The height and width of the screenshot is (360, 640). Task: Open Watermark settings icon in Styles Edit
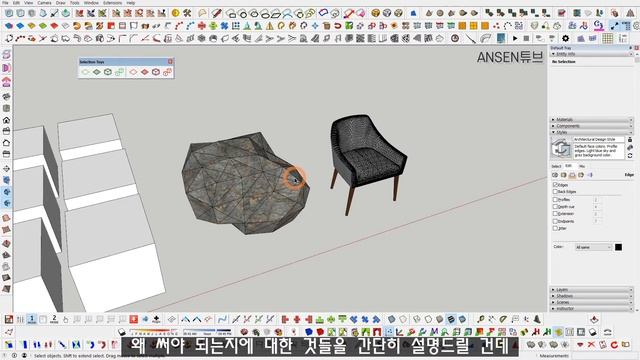581,175
